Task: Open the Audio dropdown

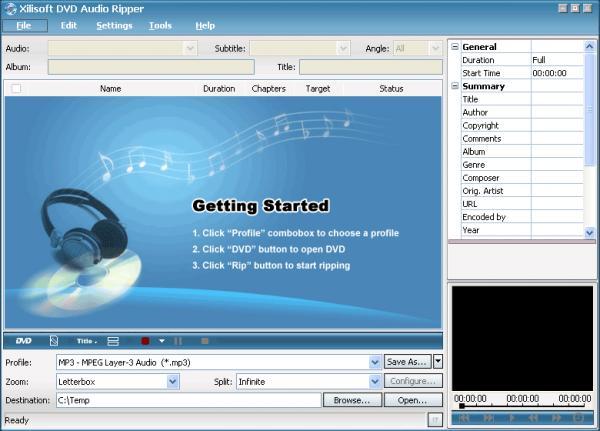Action: point(190,49)
